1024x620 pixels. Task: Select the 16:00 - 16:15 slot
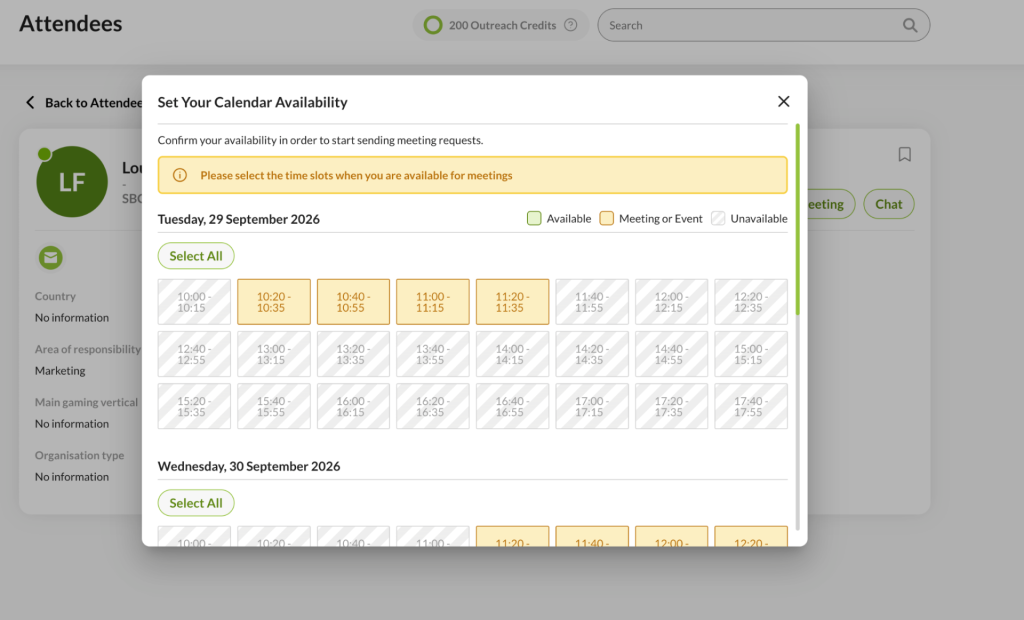(353, 406)
